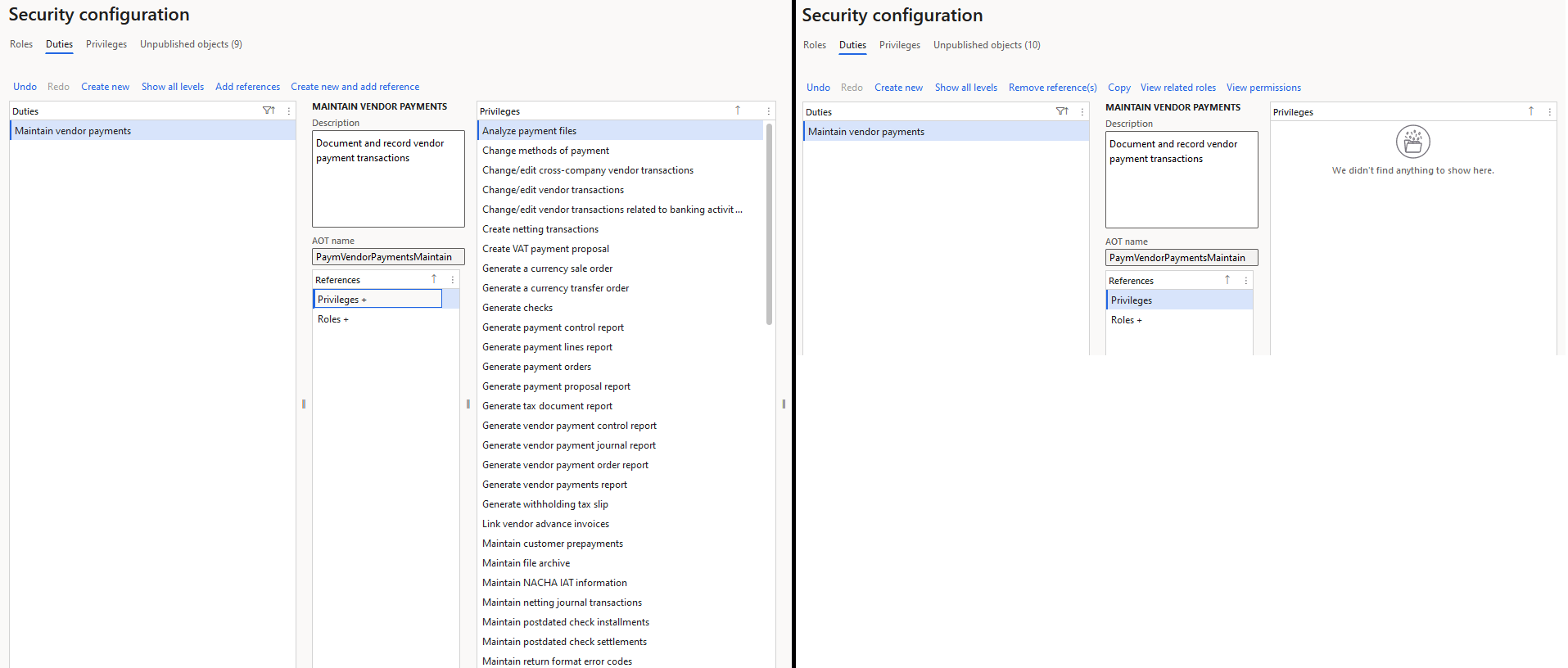The image size is (1568, 668).
Task: Select Roles + reference in right window
Action: 1179,320
